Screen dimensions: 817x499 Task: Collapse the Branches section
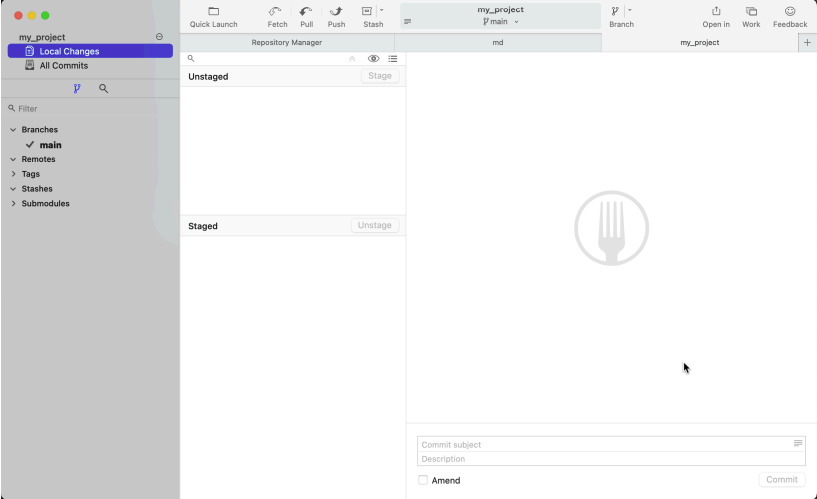tap(13, 130)
